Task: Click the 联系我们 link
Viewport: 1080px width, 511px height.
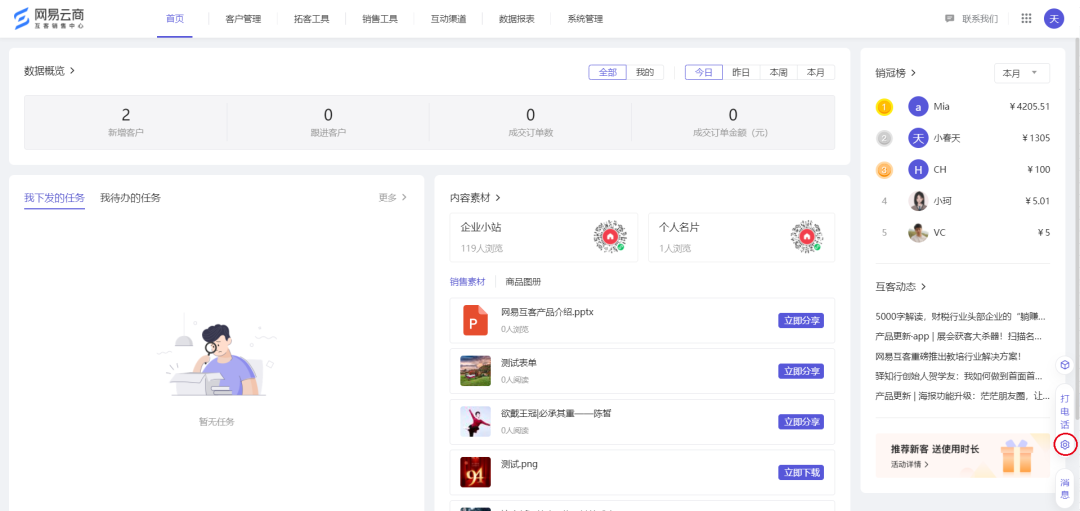Action: pos(979,19)
